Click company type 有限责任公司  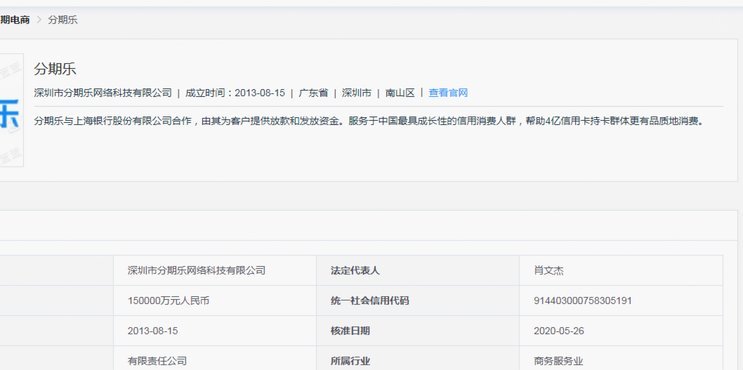pos(157,361)
